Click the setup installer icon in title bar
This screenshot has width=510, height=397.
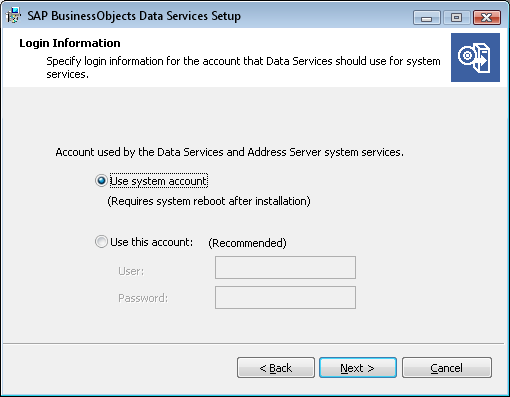[13, 15]
